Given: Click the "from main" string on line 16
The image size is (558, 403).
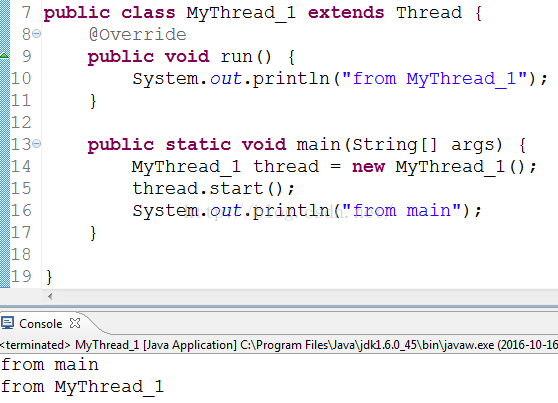Looking at the screenshot, I should [401, 210].
